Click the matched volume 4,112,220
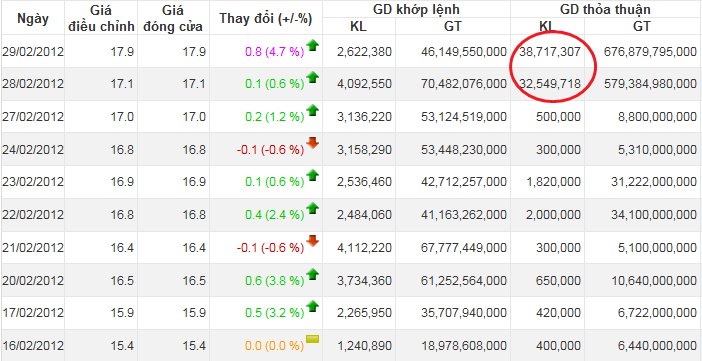This screenshot has height=361, width=702. click(x=364, y=248)
